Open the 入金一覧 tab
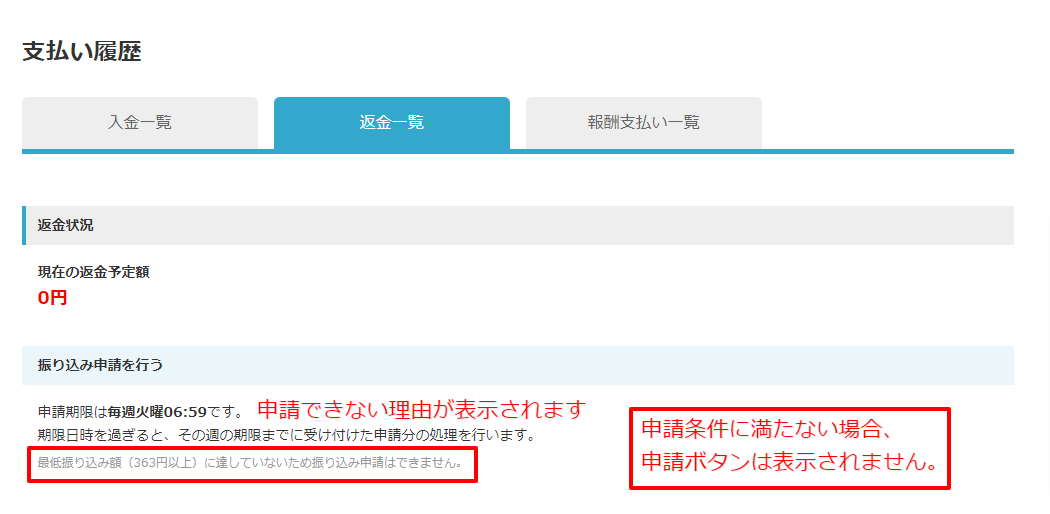Image resolution: width=1050 pixels, height=514 pixels. tap(140, 123)
